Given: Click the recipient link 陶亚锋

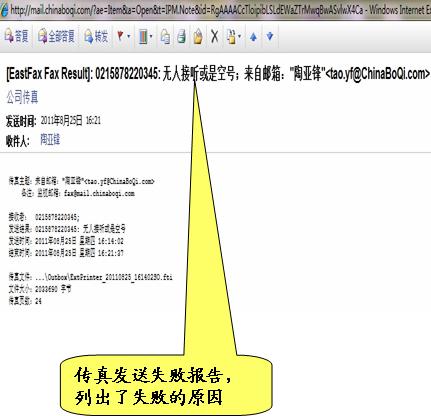Looking at the screenshot, I should coord(50,139).
